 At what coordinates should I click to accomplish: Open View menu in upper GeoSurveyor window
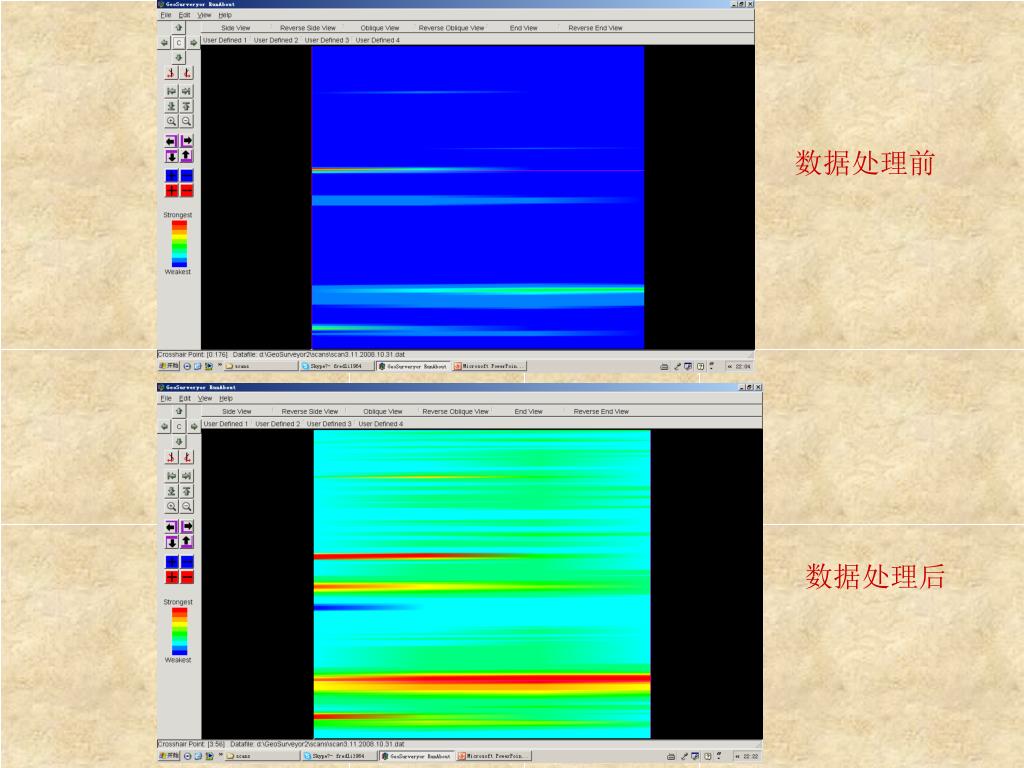click(x=204, y=15)
